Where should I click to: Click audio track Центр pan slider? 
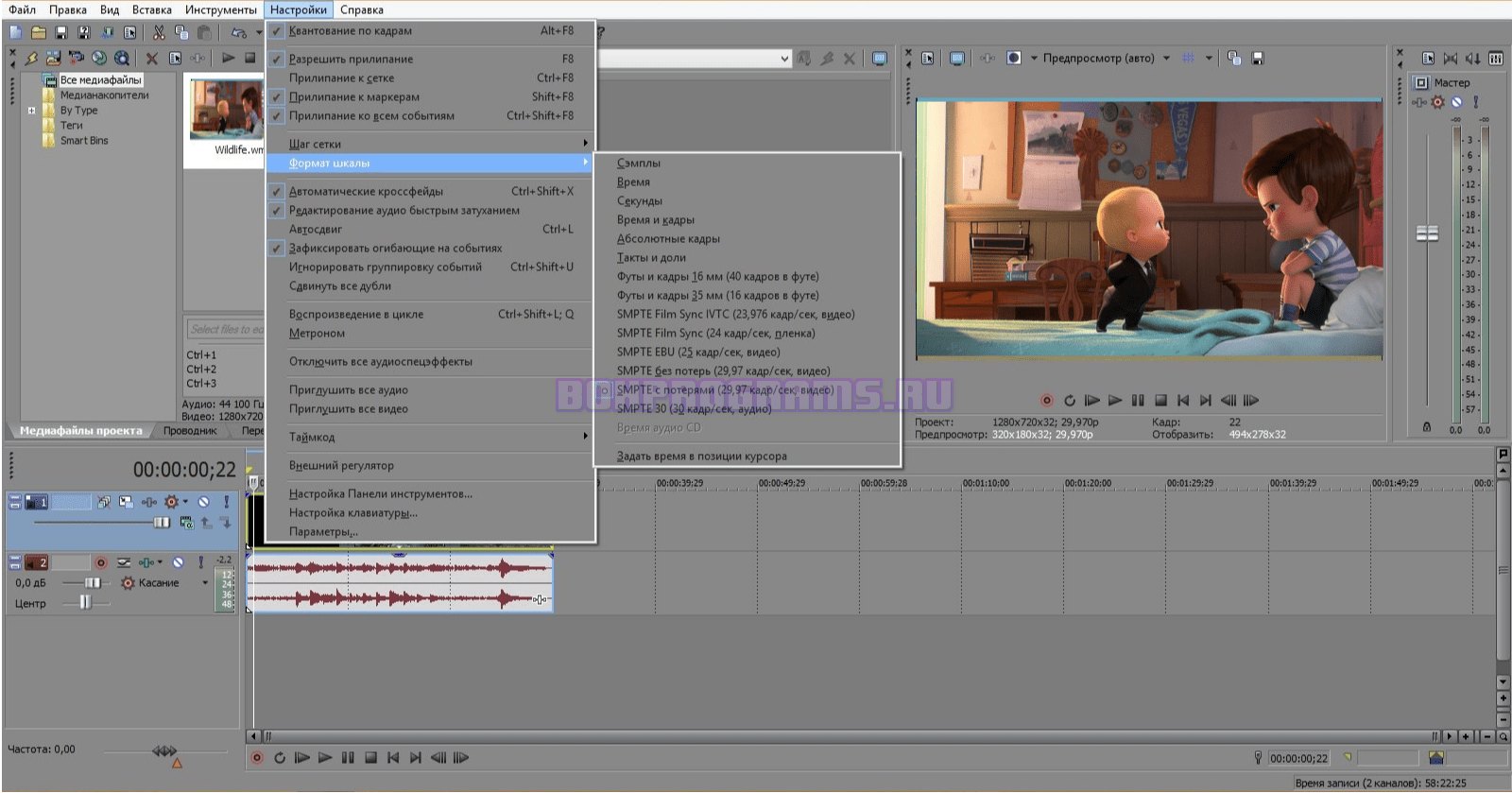point(86,603)
